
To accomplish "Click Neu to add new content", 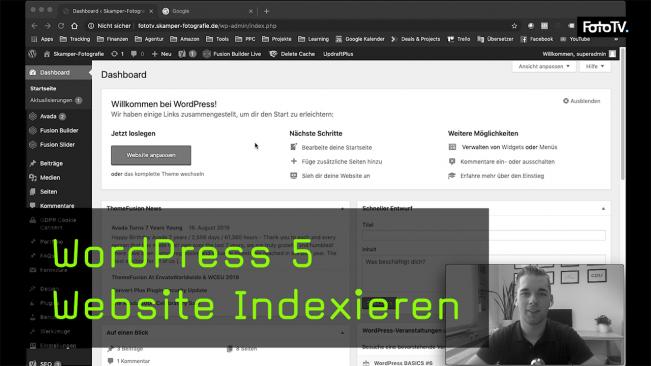I will 162,54.
